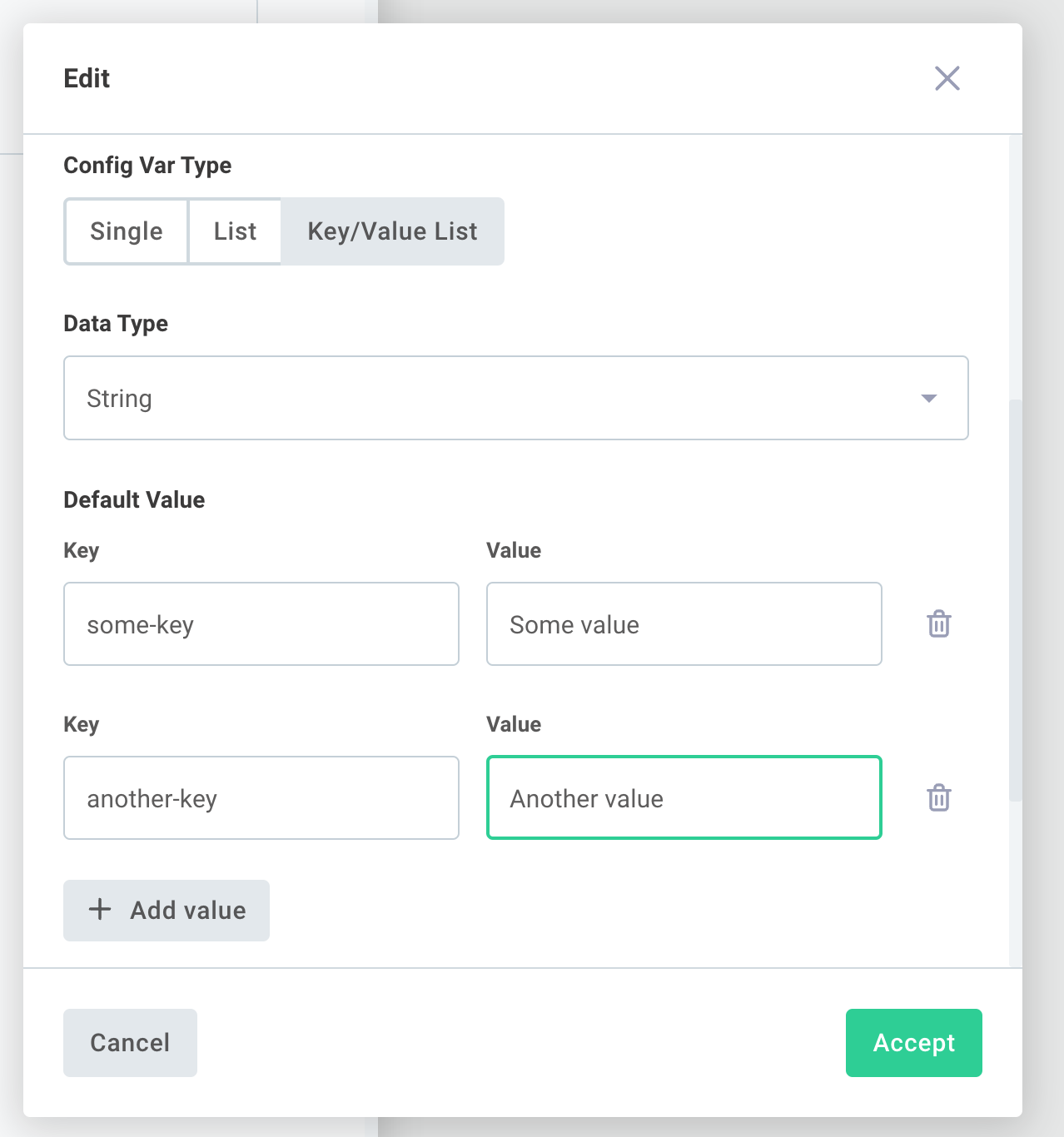The height and width of the screenshot is (1137, 1064).
Task: Click the Default Value section label
Action: click(x=134, y=499)
